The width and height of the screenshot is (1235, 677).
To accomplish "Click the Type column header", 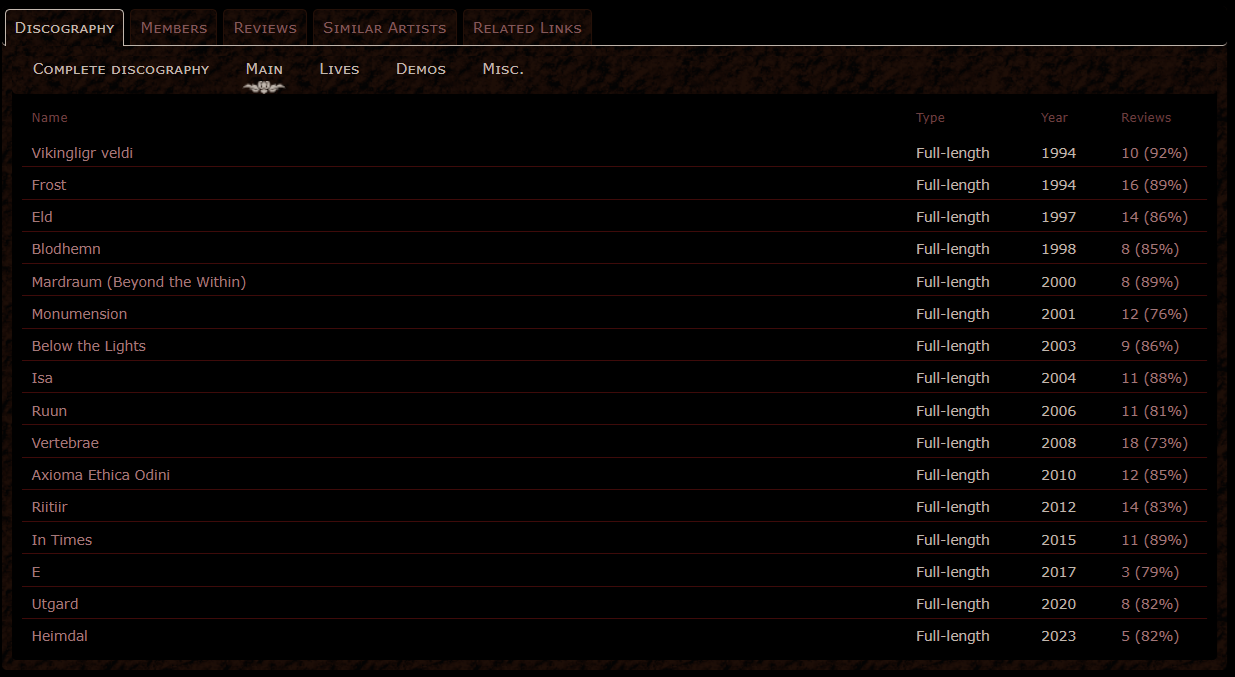I will [930, 118].
